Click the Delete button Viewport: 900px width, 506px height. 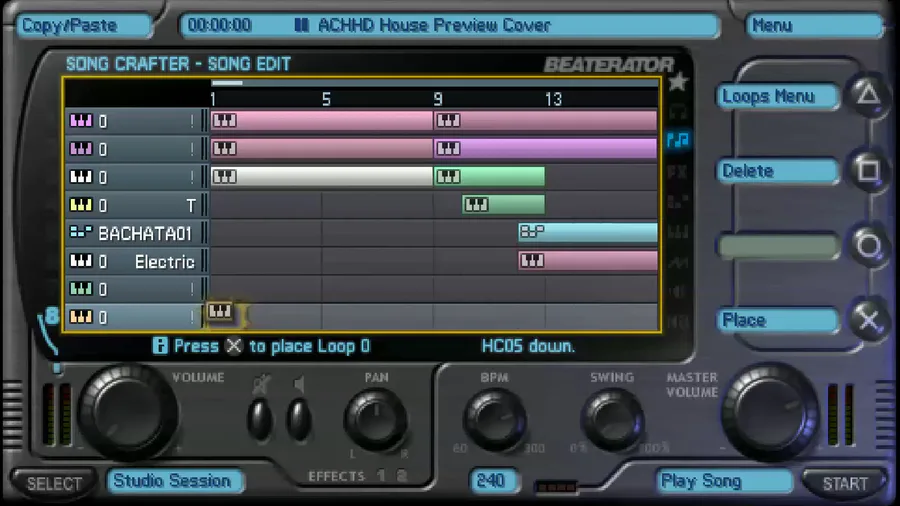pyautogui.click(x=778, y=171)
